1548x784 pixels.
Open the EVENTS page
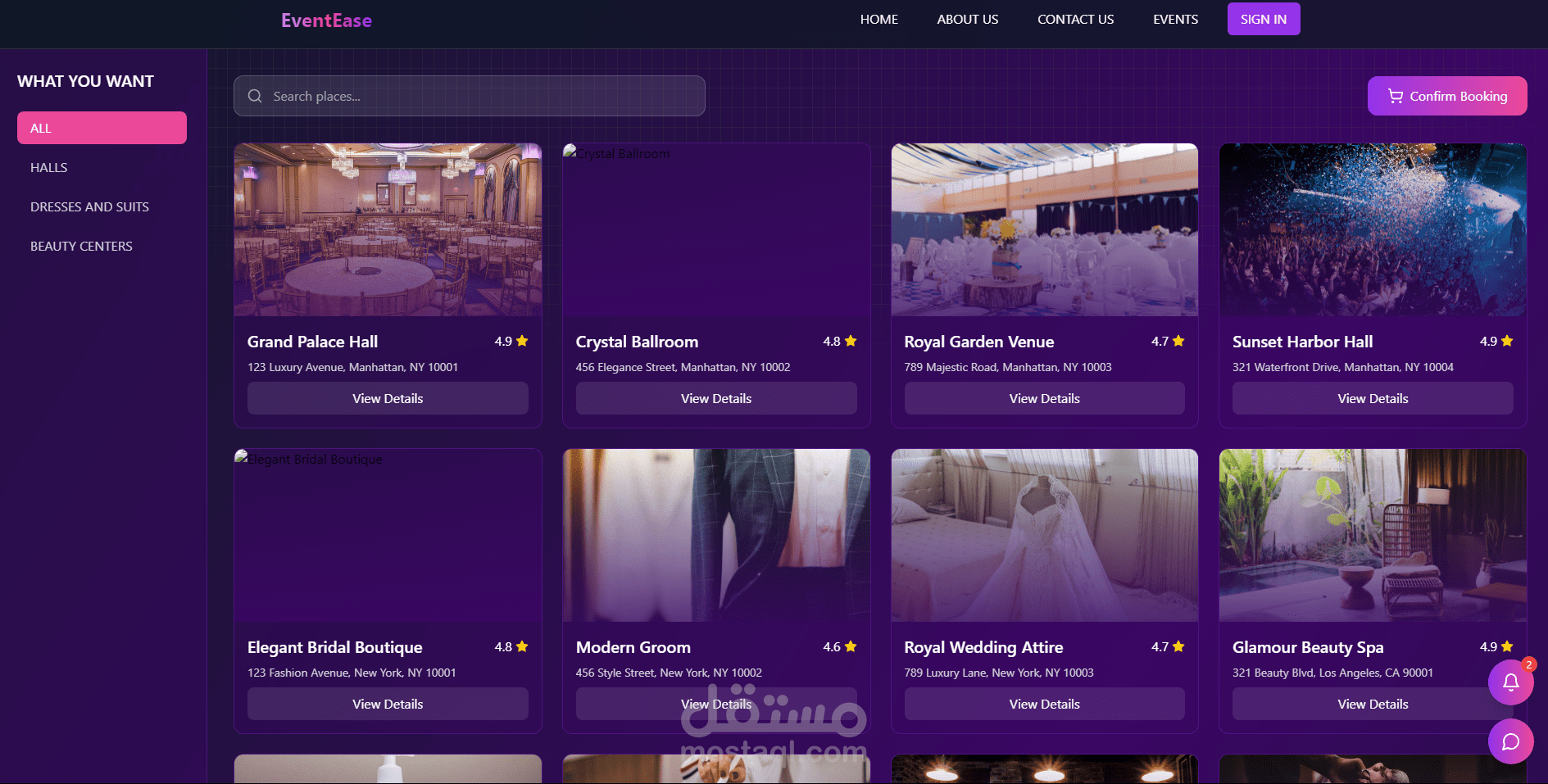(x=1175, y=19)
